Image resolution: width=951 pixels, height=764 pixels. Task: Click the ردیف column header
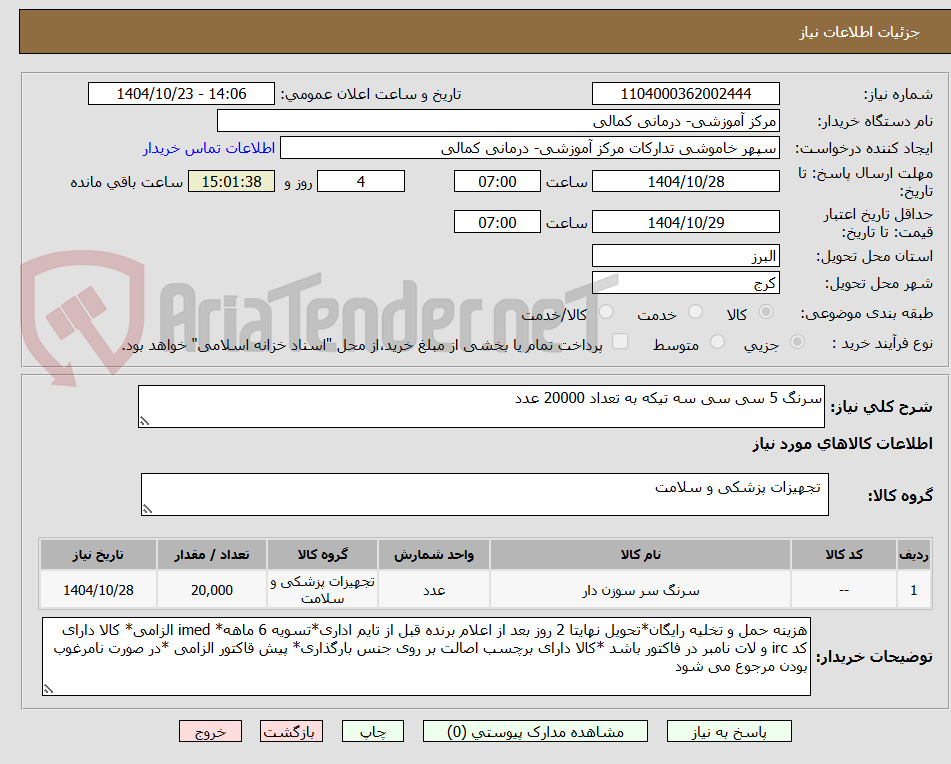[x=914, y=555]
